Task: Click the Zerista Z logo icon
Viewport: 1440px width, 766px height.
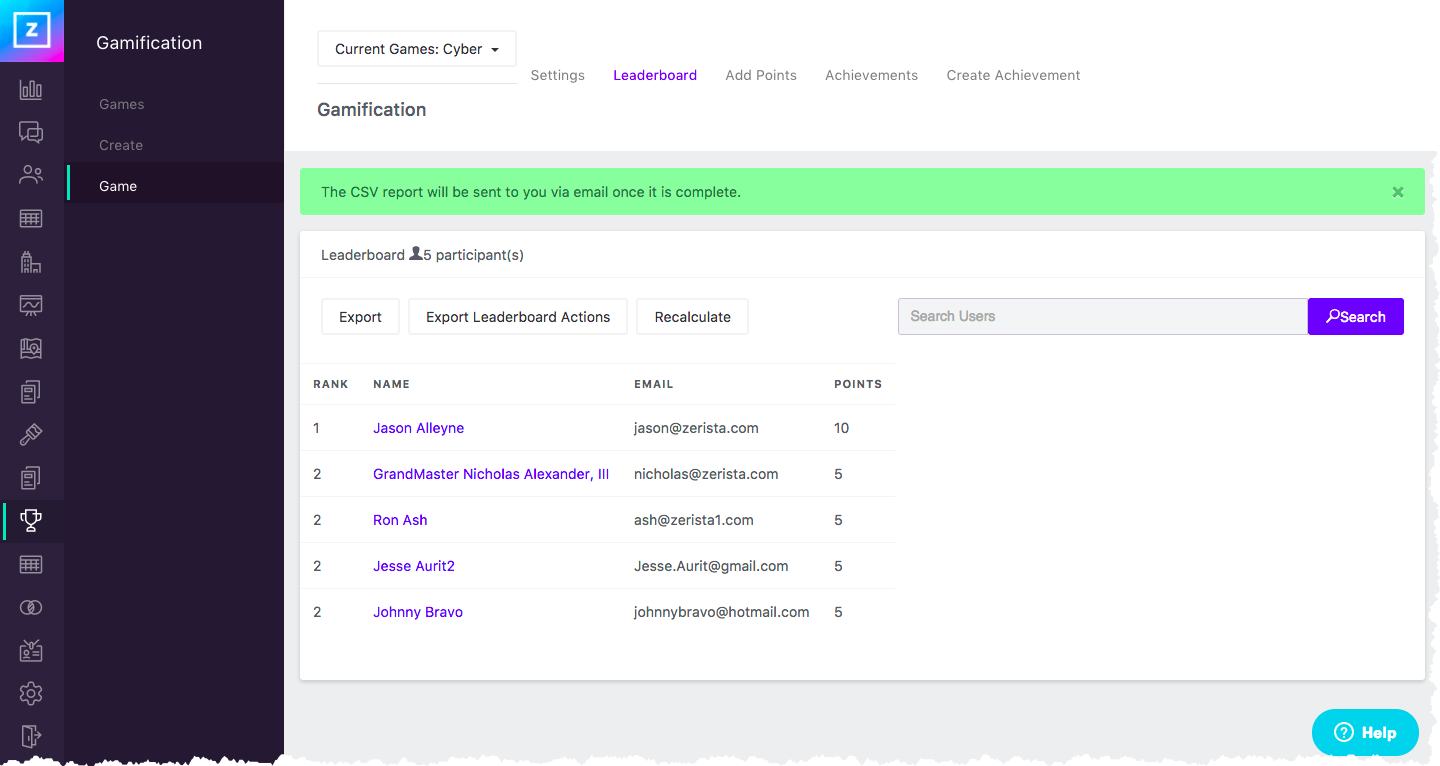Action: [x=32, y=31]
